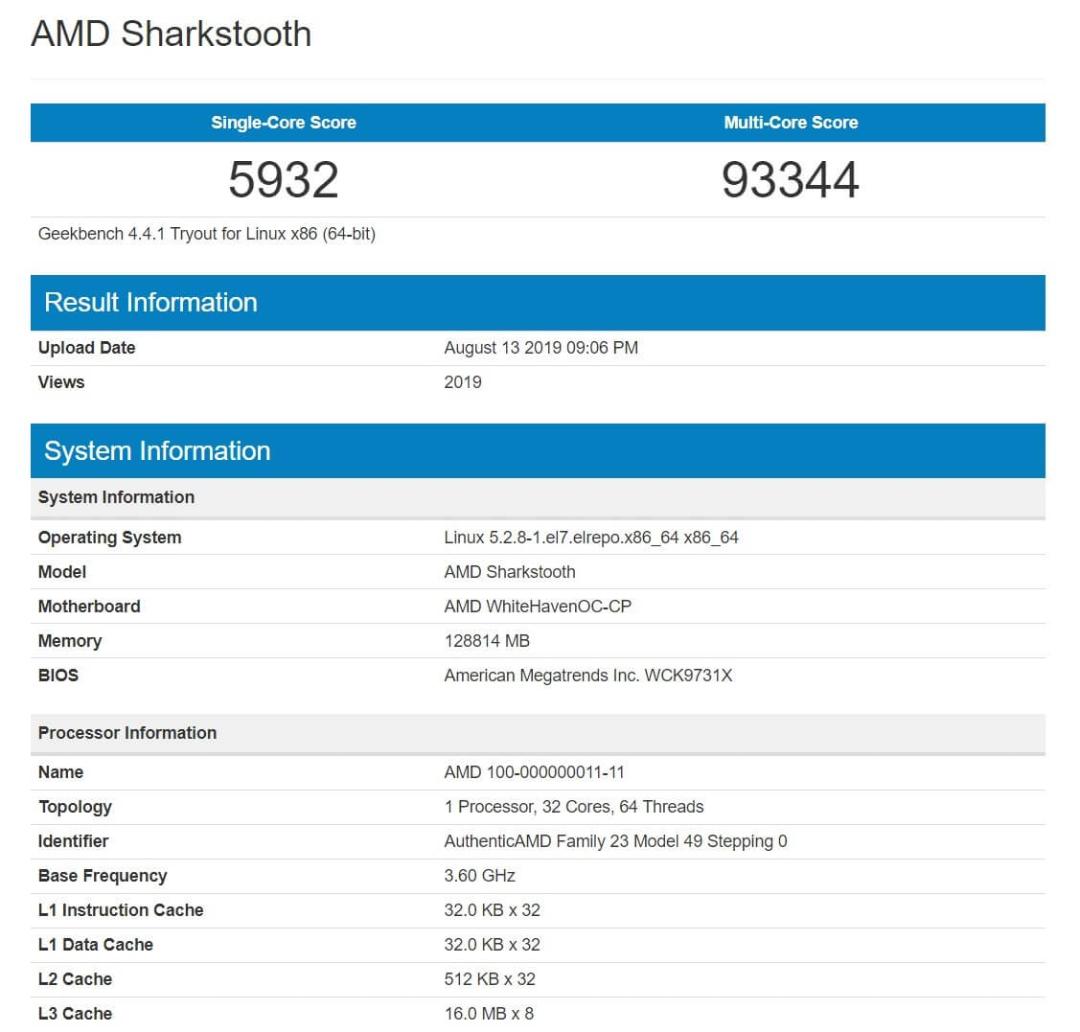Click the BIOS value American Megatrends
Viewport: 1080px width, 1032px height.
(x=588, y=675)
